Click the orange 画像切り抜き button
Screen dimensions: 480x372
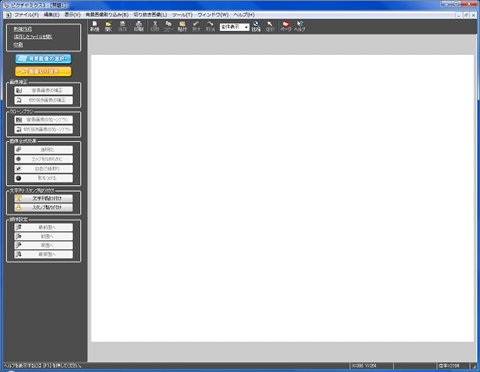click(43, 71)
